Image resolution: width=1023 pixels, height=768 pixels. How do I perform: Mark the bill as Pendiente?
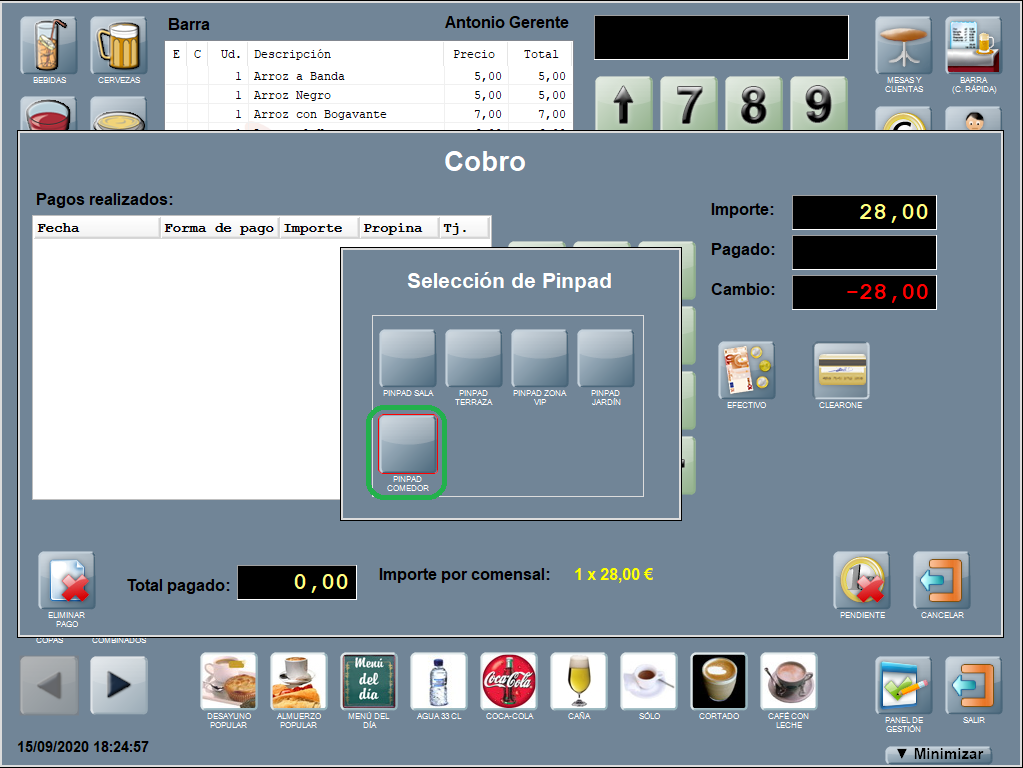point(861,581)
